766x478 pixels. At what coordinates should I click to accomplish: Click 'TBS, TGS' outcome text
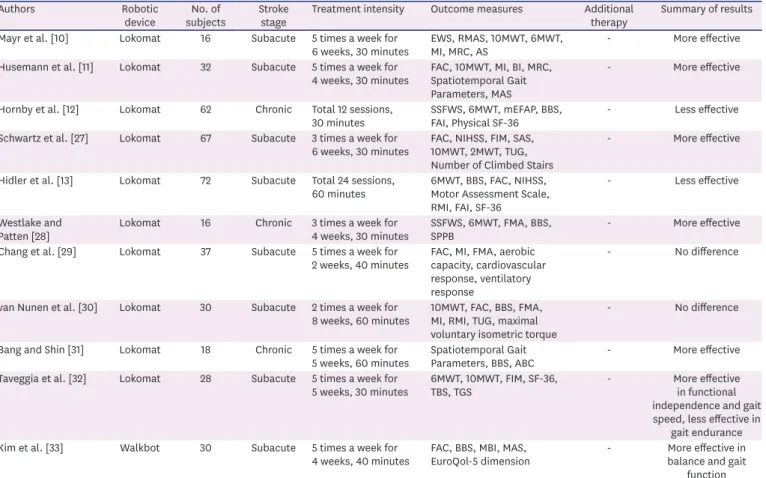451,392
